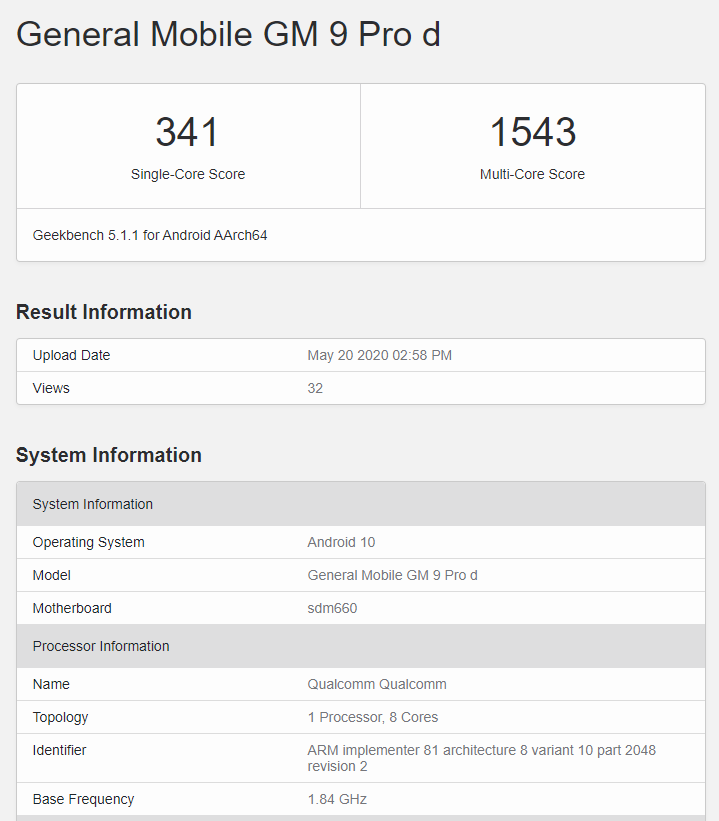Click the Views row
This screenshot has height=821, width=719.
pos(361,388)
